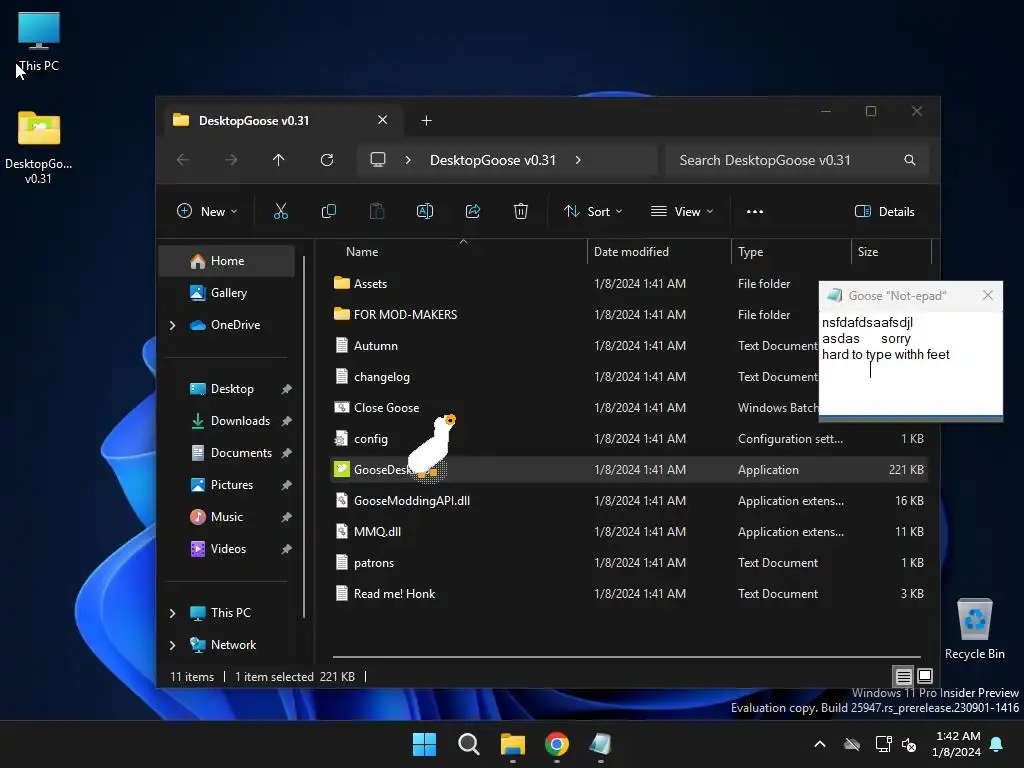Click the Share icon in toolbar
Viewport: 1024px width, 768px height.
[x=473, y=212]
